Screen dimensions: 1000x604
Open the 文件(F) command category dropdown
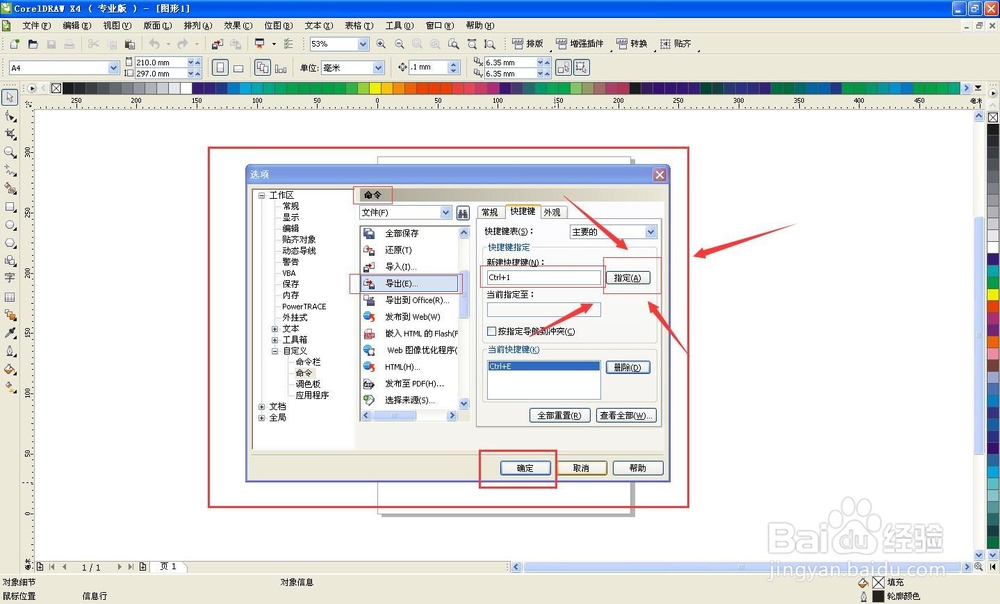point(446,212)
